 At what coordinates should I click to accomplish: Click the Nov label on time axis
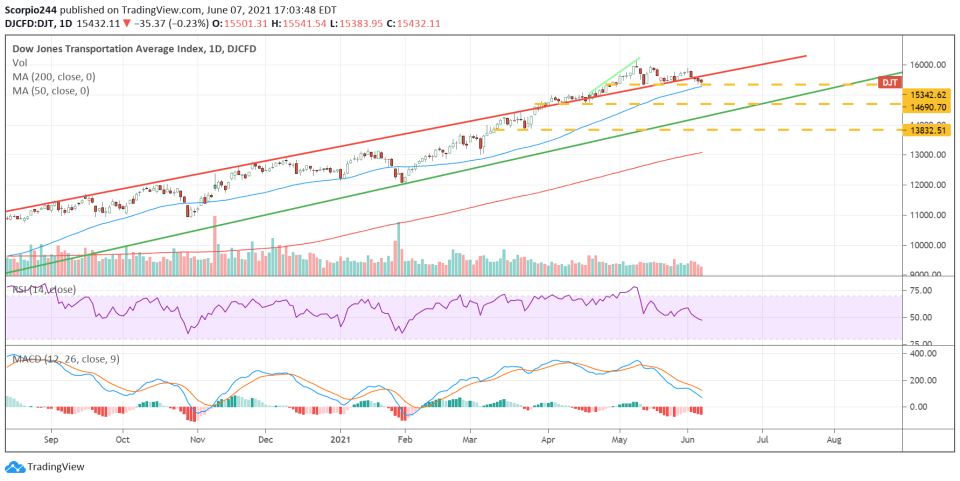point(197,439)
